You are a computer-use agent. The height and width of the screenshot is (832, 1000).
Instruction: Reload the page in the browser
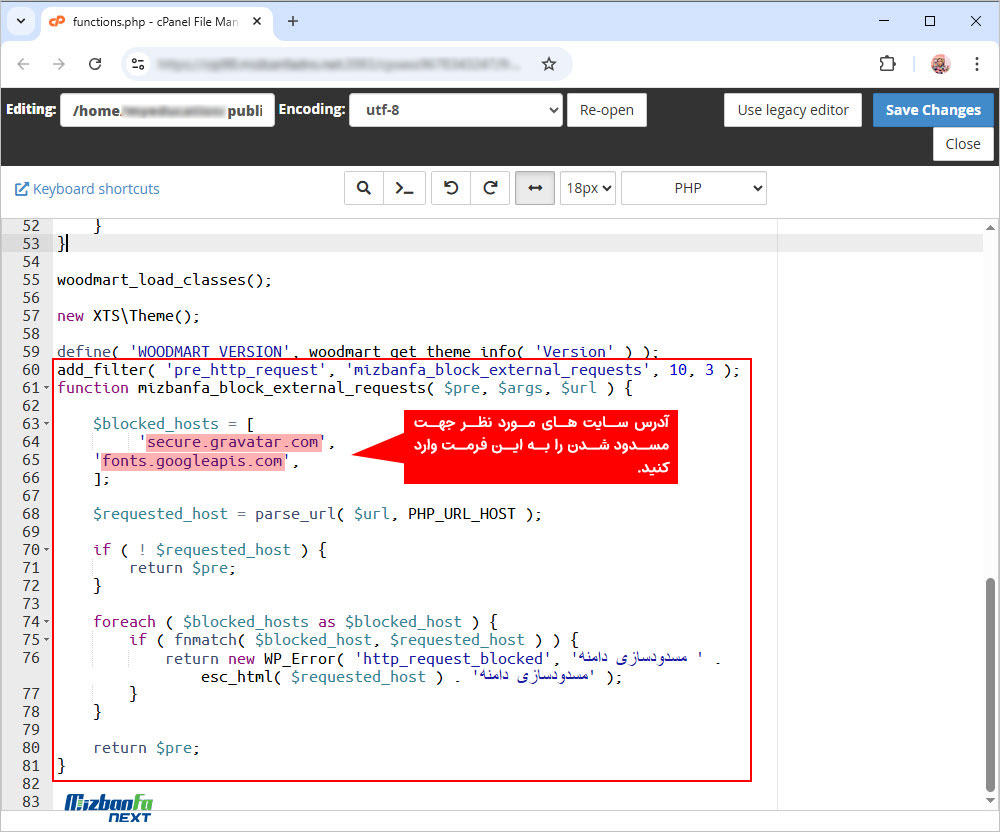point(95,64)
